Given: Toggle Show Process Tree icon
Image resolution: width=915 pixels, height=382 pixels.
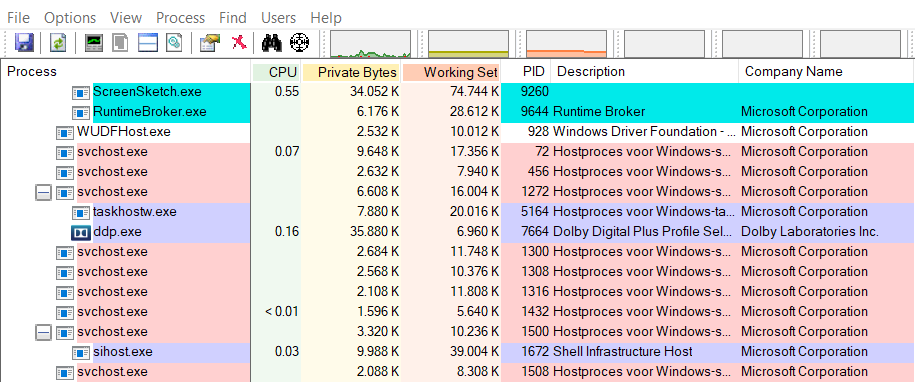Looking at the screenshot, I should (x=120, y=43).
